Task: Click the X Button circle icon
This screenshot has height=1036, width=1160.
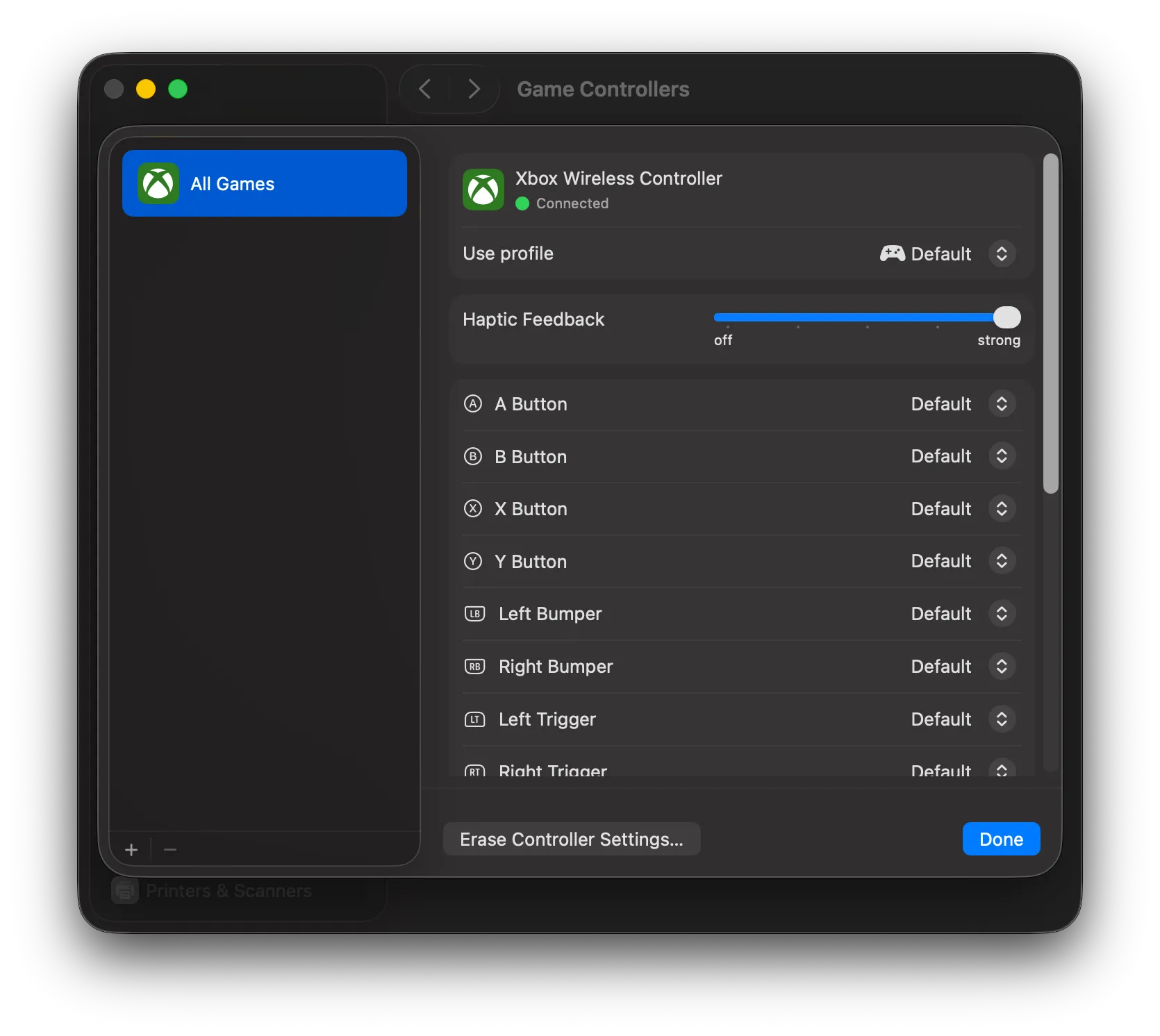Action: point(473,509)
